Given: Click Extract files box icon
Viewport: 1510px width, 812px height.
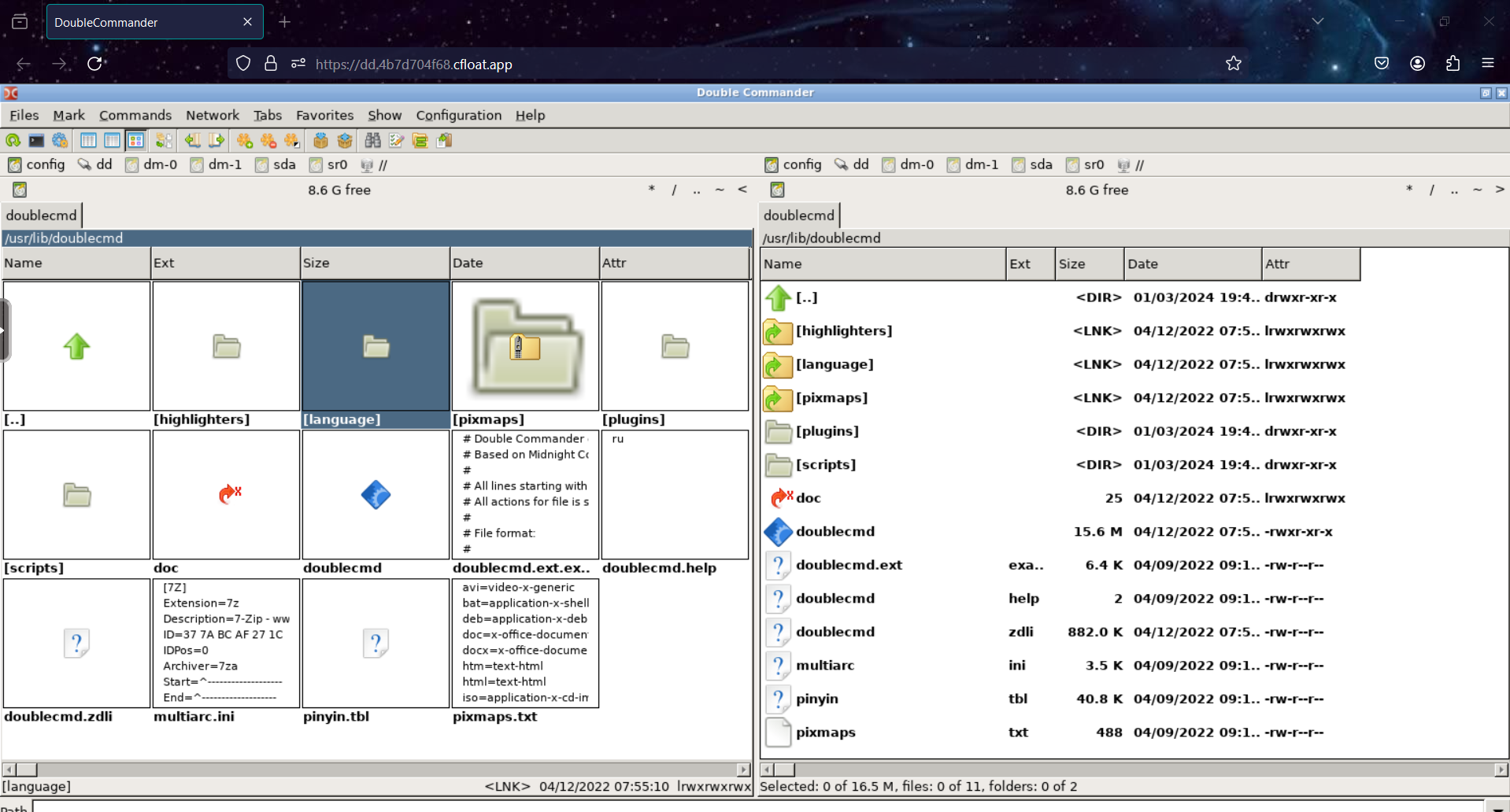Looking at the screenshot, I should pos(344,141).
